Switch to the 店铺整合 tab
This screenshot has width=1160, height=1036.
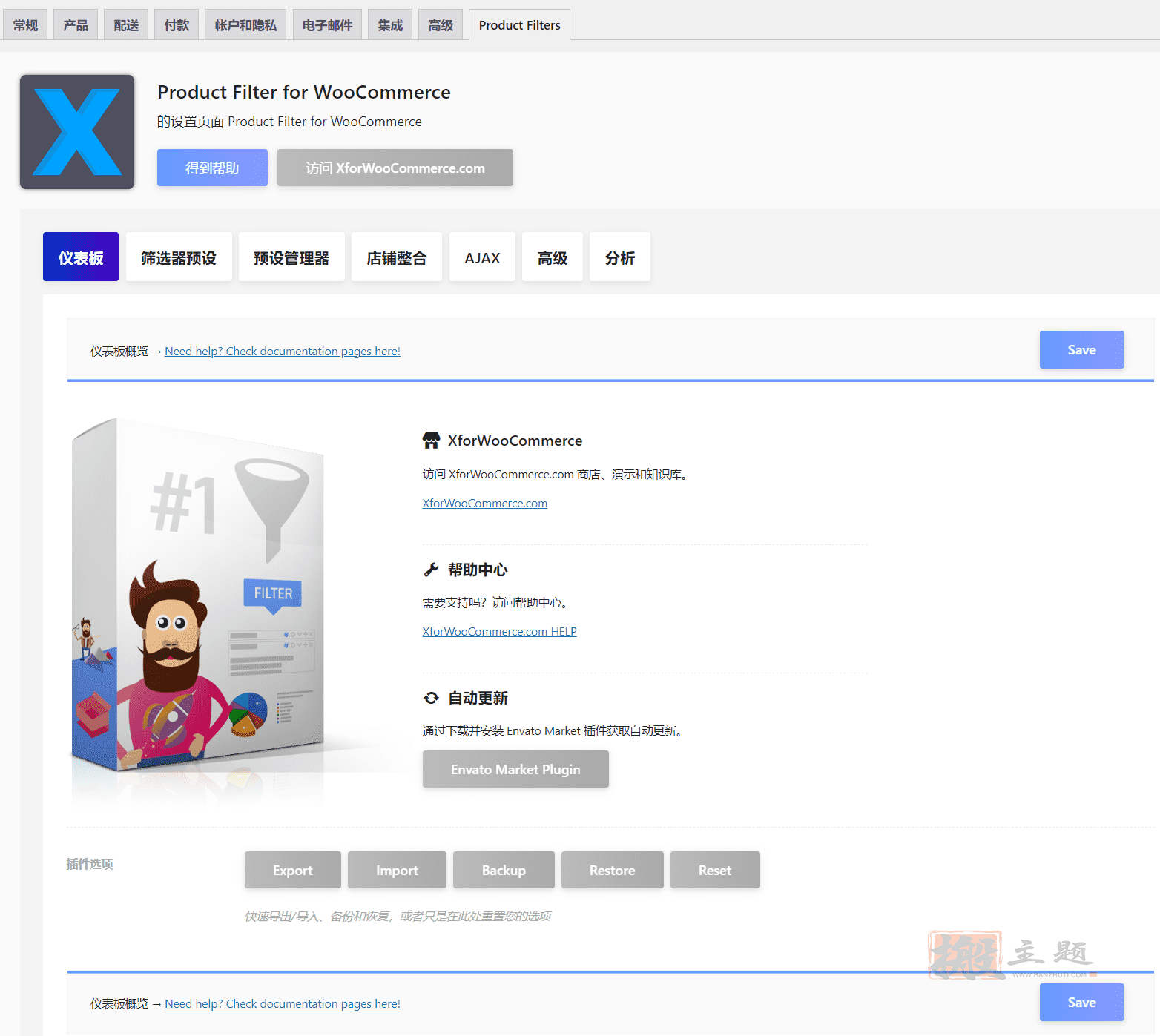[397, 257]
